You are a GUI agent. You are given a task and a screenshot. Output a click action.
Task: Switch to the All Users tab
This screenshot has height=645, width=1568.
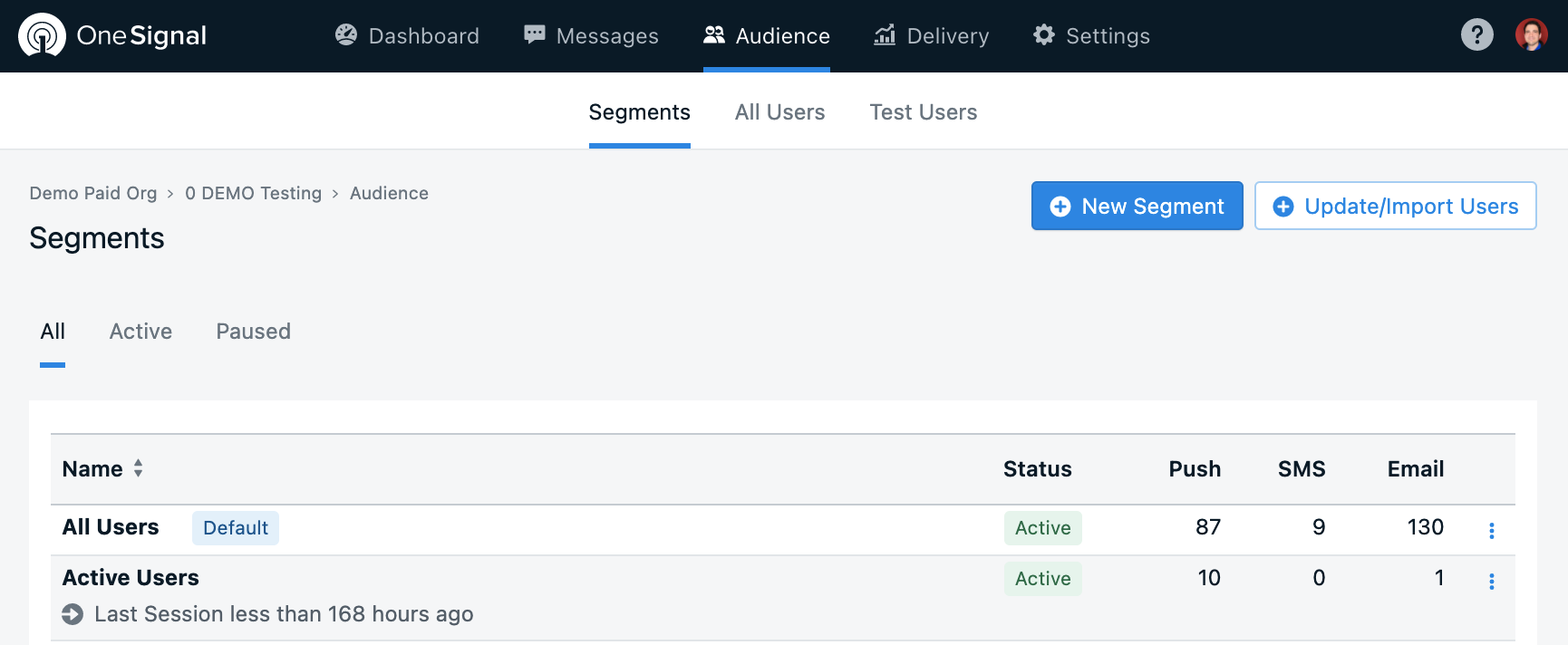point(779,112)
